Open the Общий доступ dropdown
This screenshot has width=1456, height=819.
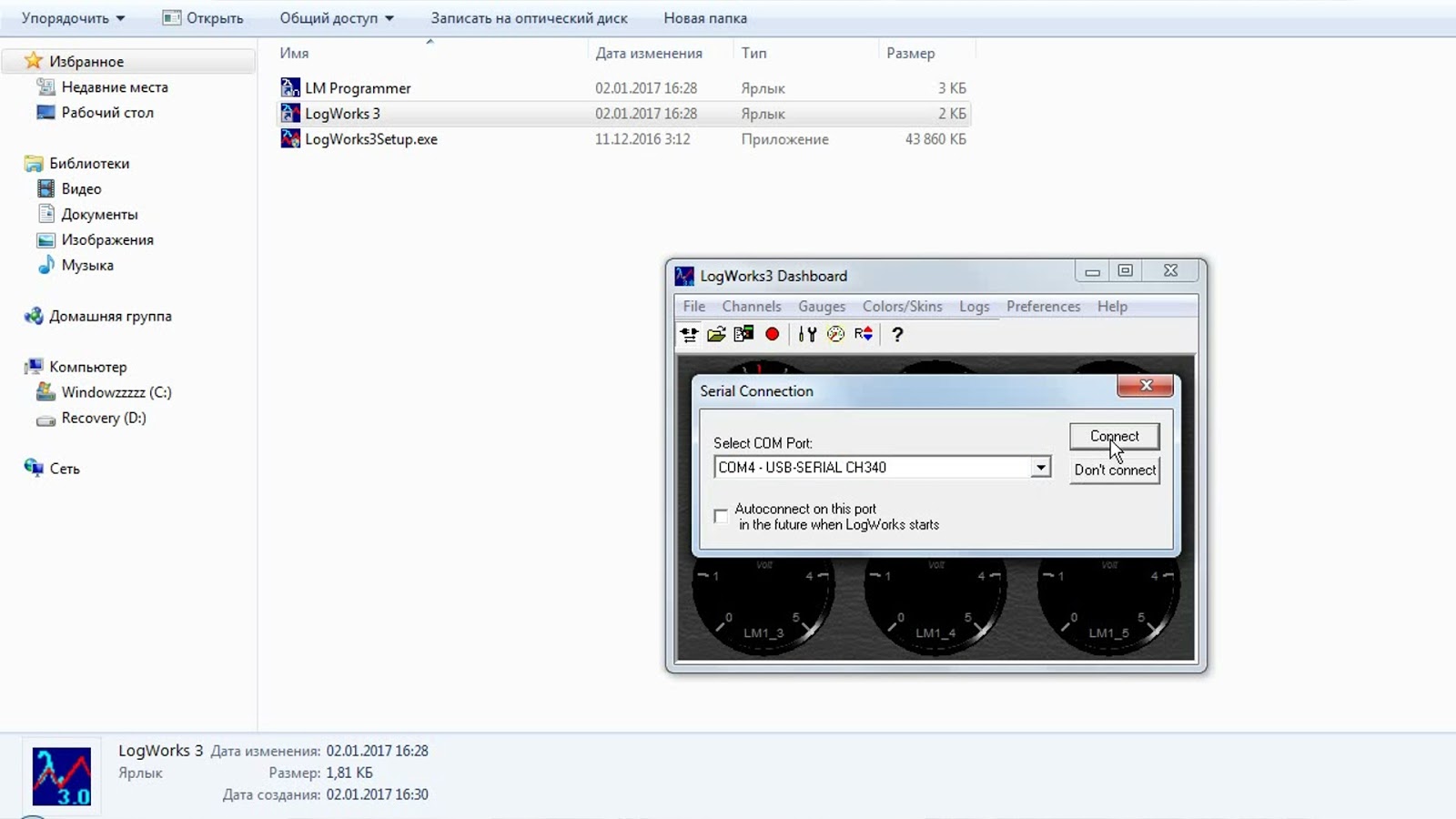(x=337, y=18)
